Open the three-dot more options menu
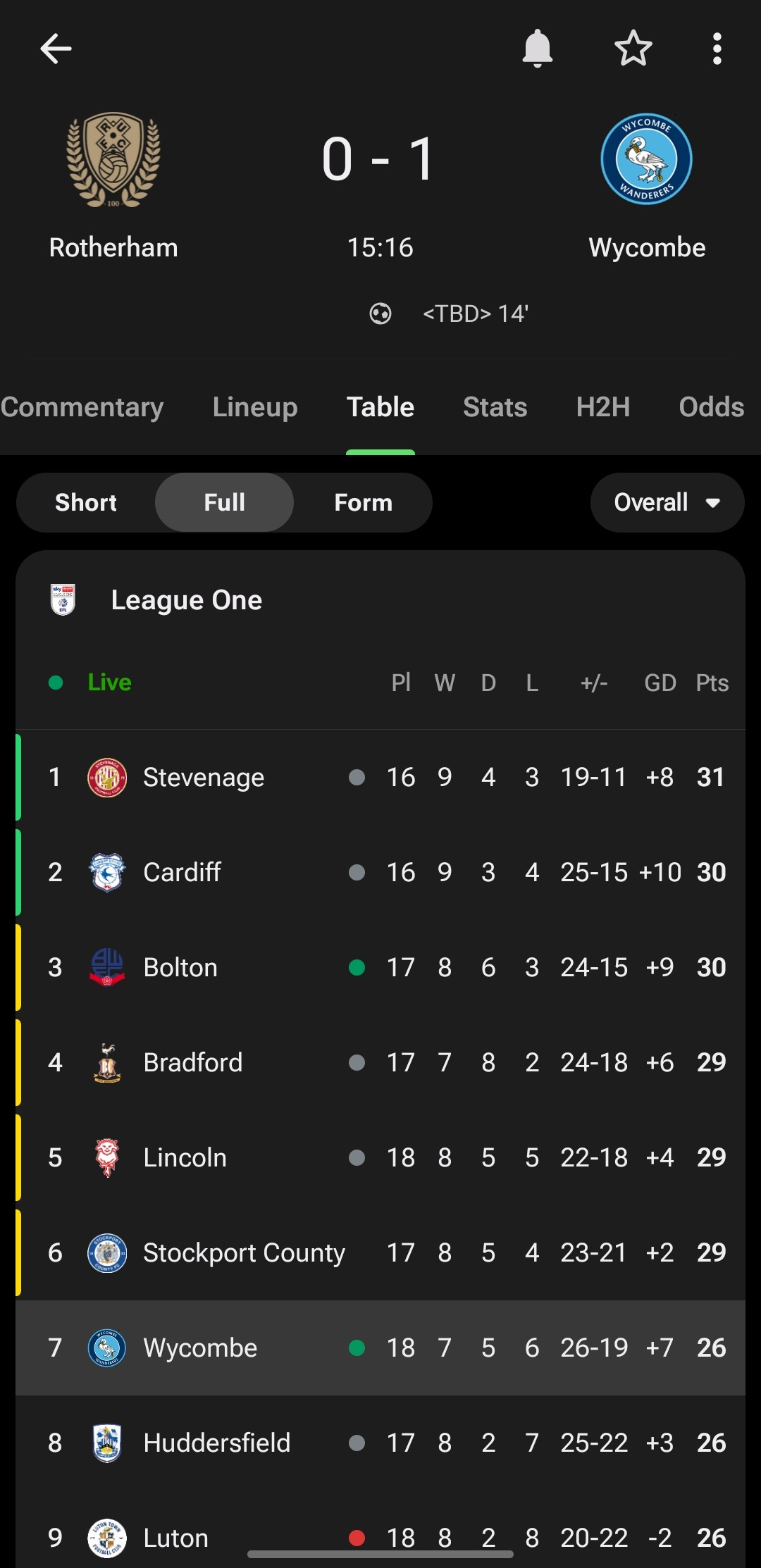This screenshot has height=1568, width=761. point(717,49)
